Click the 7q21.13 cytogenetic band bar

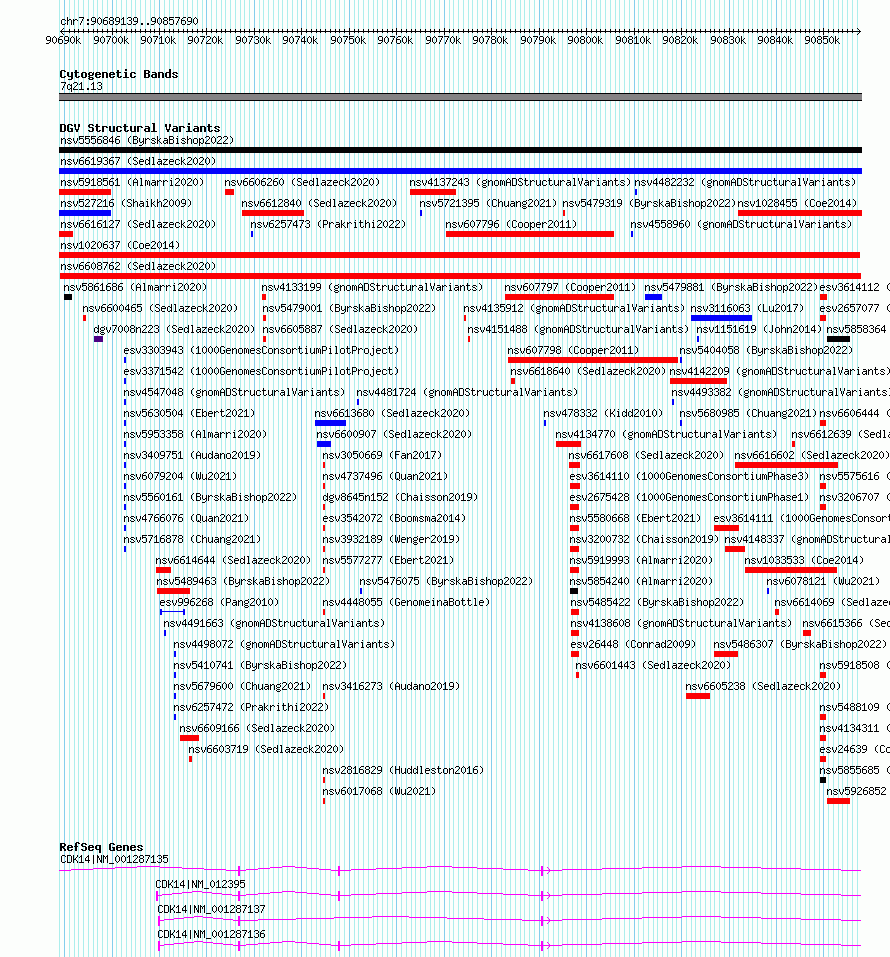tap(460, 97)
